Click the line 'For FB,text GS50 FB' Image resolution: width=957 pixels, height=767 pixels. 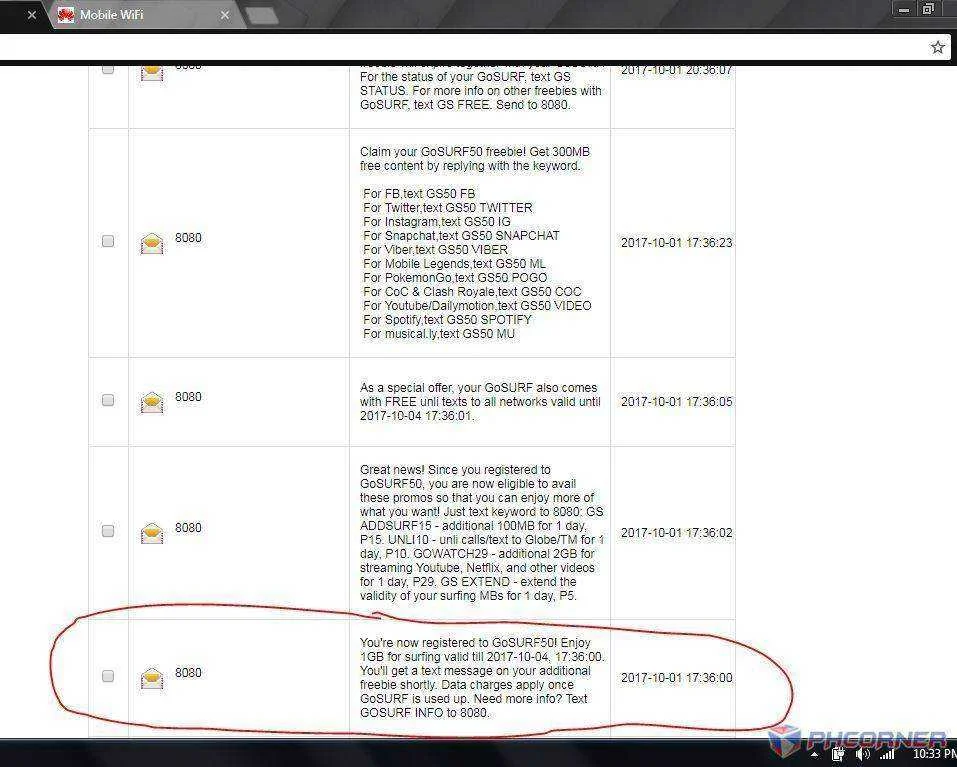tap(419, 193)
